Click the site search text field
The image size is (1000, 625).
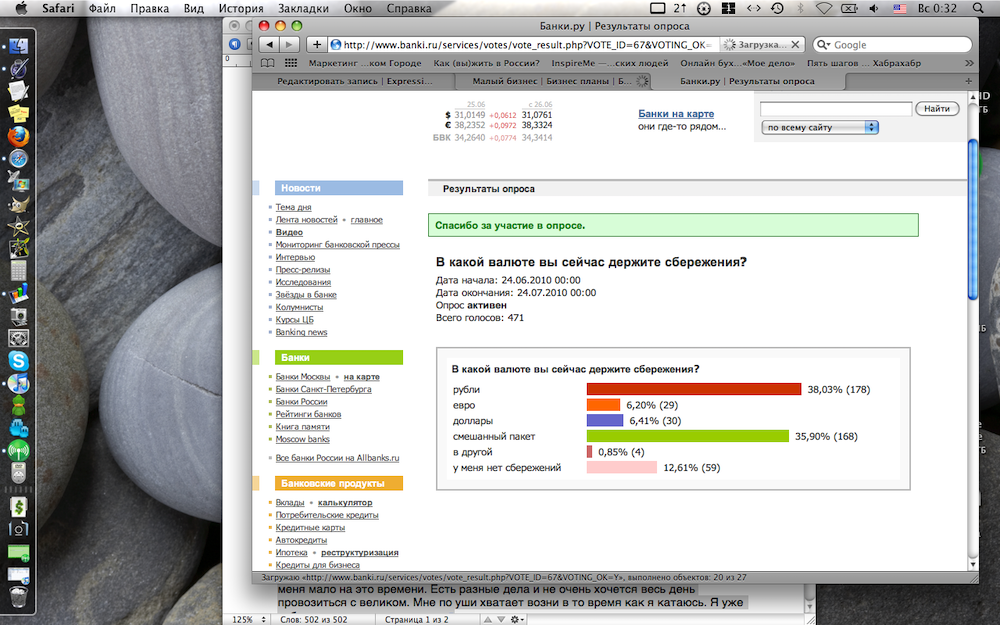pyautogui.click(x=836, y=108)
